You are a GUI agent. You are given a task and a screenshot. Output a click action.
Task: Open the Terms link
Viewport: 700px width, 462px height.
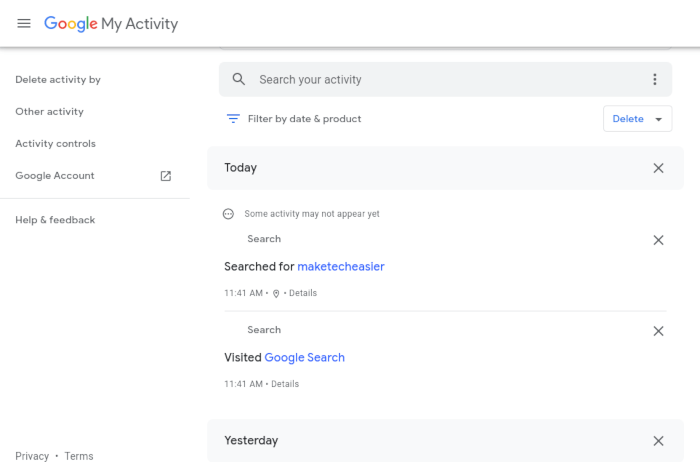pyautogui.click(x=79, y=456)
